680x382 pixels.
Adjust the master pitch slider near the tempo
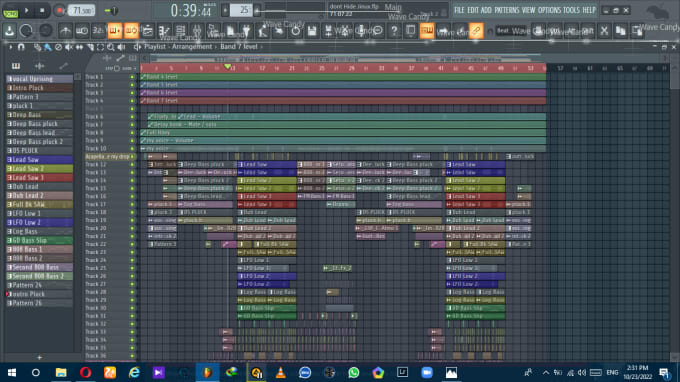tap(111, 10)
